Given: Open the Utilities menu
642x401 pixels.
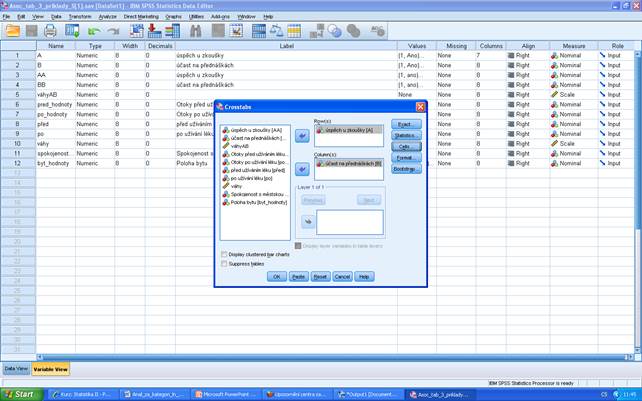Looking at the screenshot, I should (x=197, y=17).
